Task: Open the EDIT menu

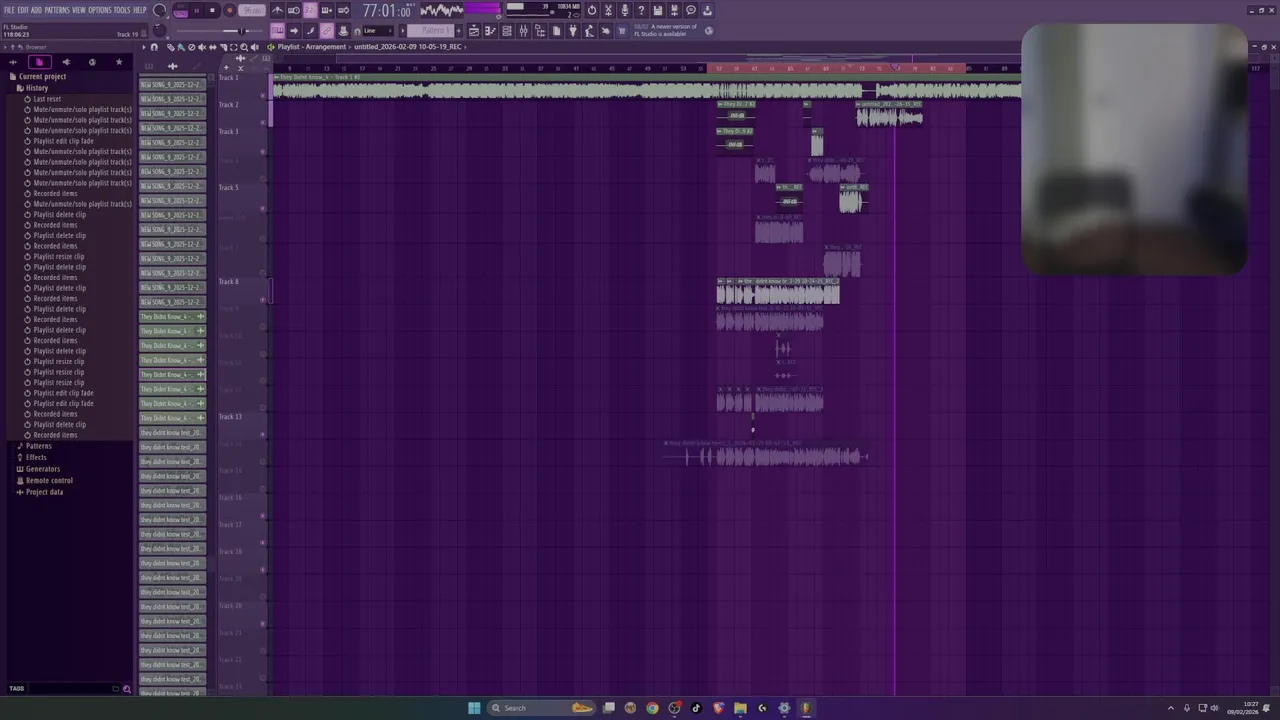Action: [23, 10]
